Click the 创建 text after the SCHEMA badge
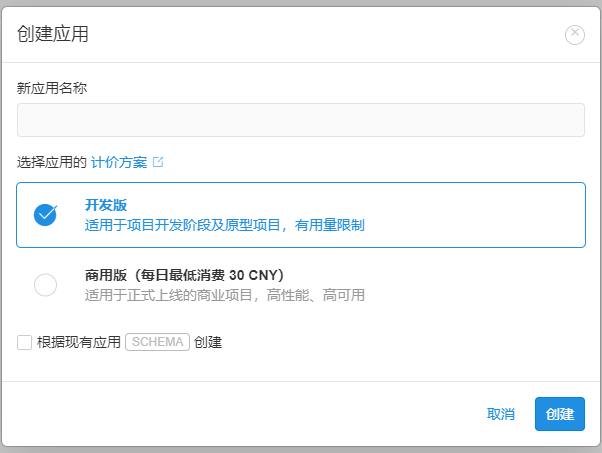The image size is (602, 453). click(208, 342)
